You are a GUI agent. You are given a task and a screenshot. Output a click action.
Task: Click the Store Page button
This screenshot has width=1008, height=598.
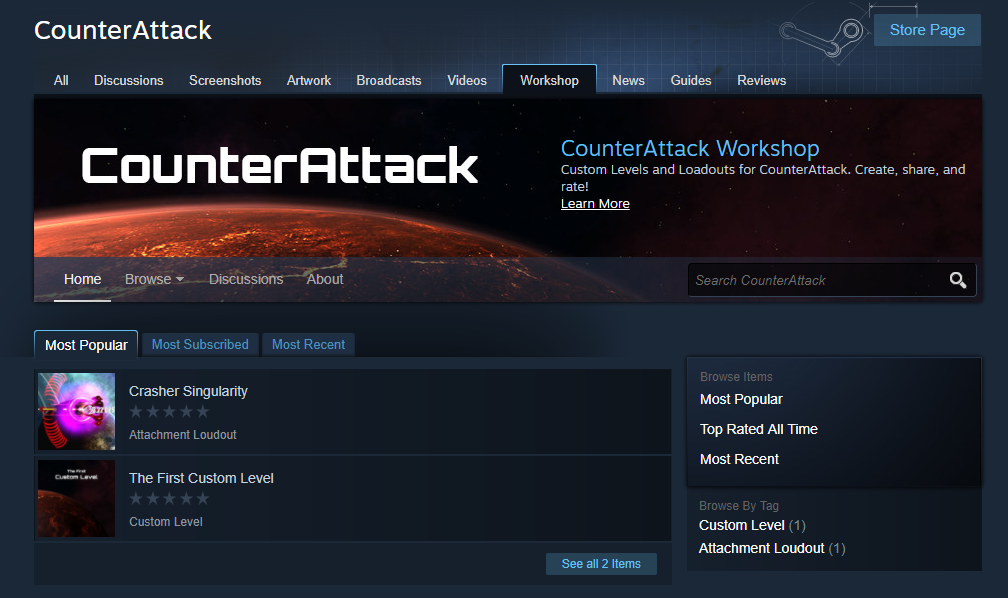pos(927,30)
